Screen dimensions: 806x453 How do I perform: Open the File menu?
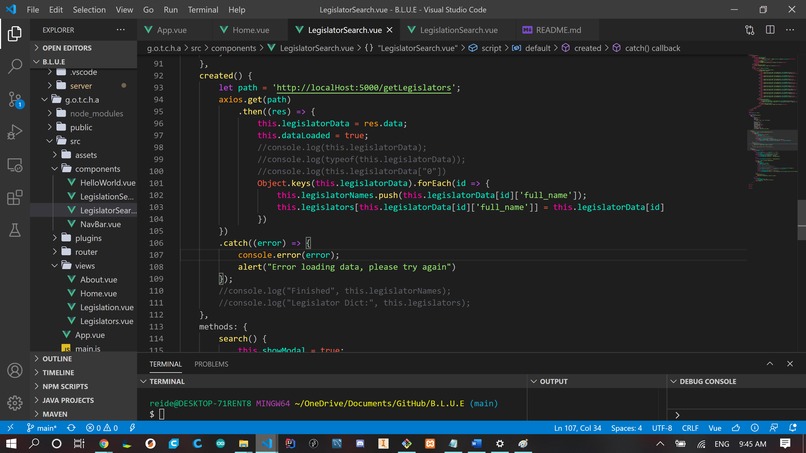[32, 9]
